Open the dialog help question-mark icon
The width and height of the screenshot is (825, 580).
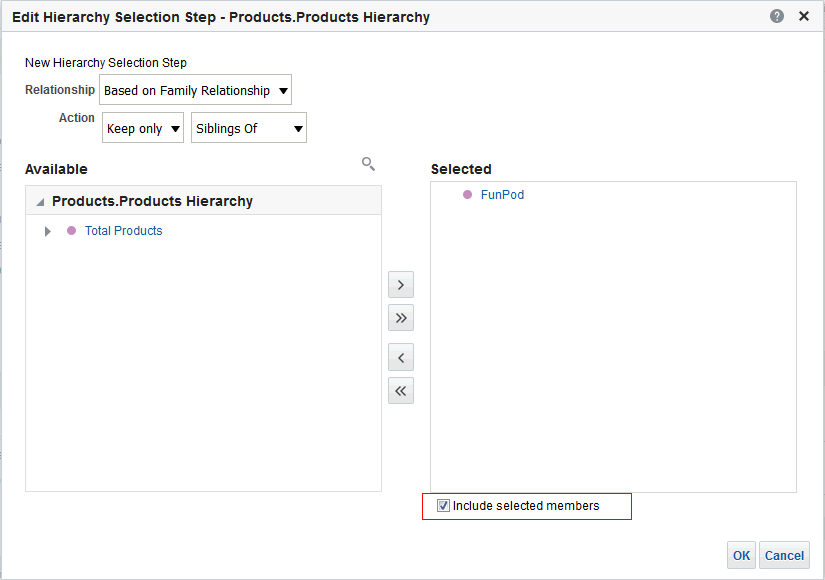(x=777, y=16)
